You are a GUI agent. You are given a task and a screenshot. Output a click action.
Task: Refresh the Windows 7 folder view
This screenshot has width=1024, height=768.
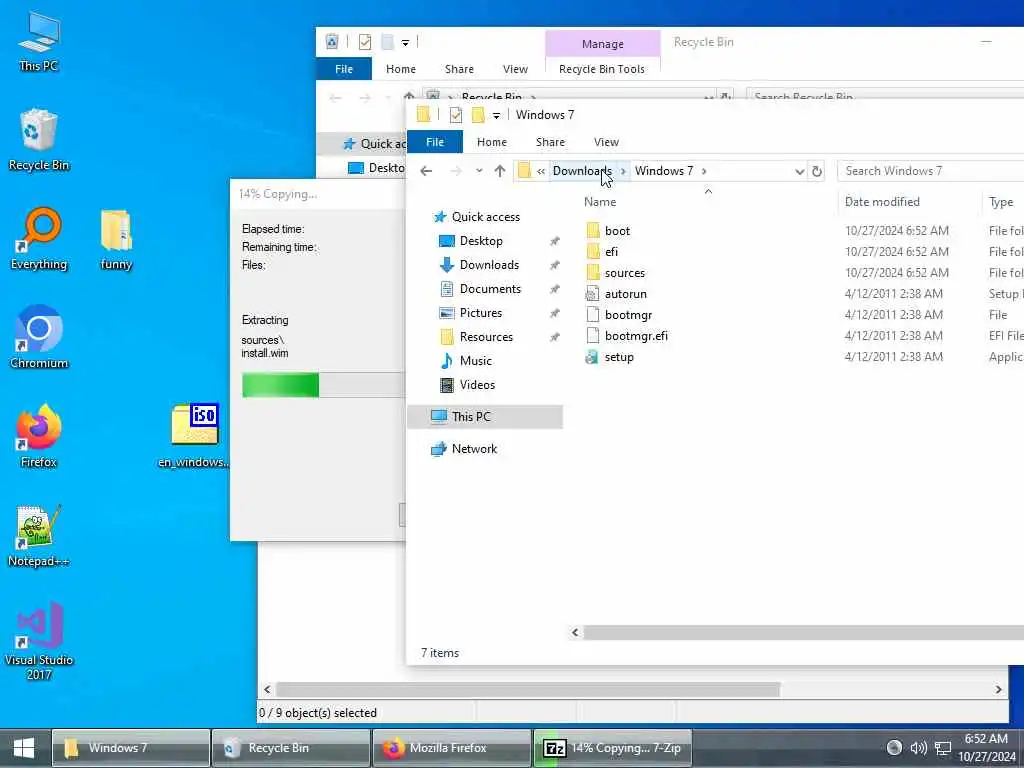point(816,171)
